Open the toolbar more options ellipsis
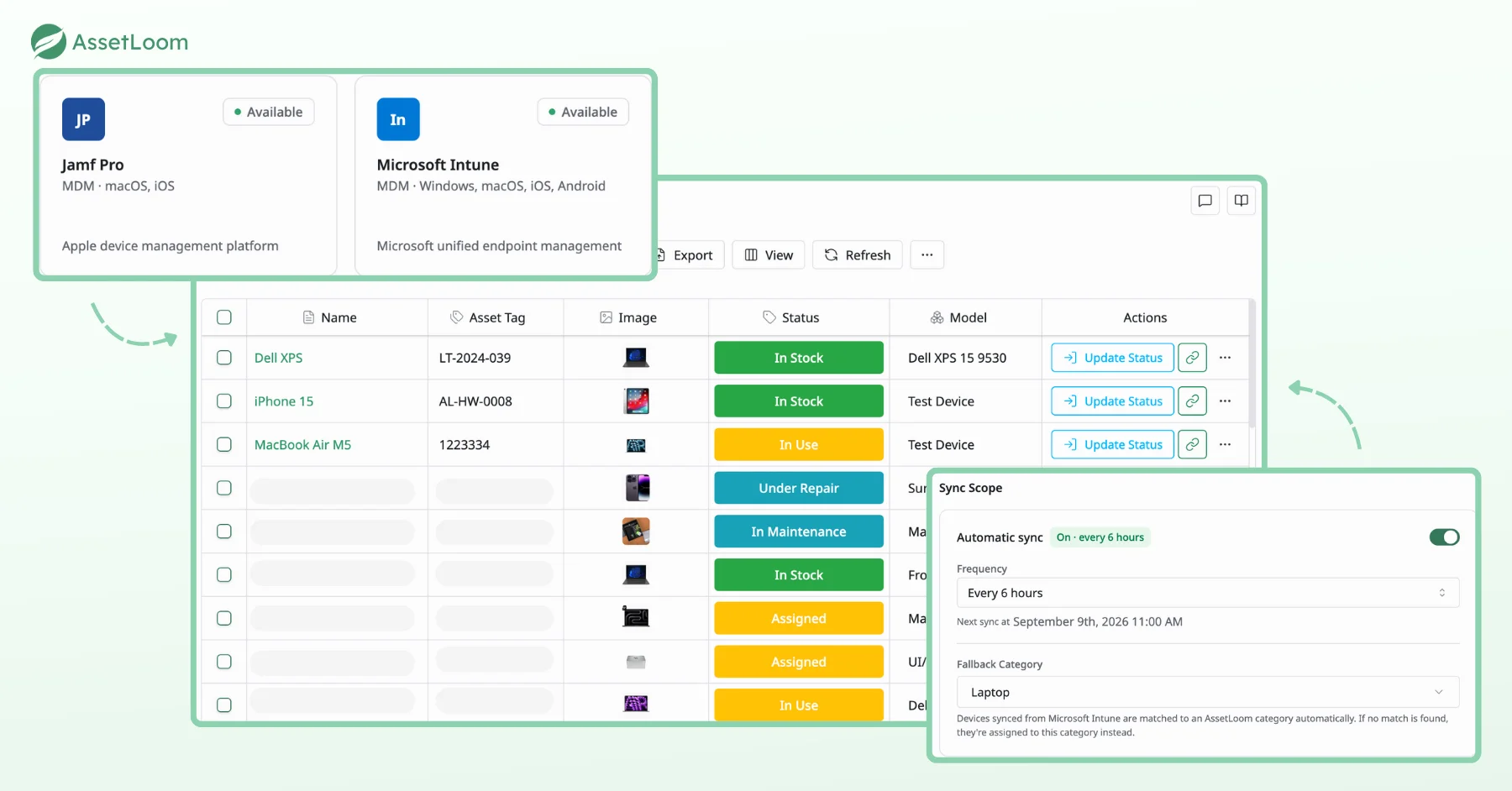Viewport: 1512px width, 791px height. [927, 254]
